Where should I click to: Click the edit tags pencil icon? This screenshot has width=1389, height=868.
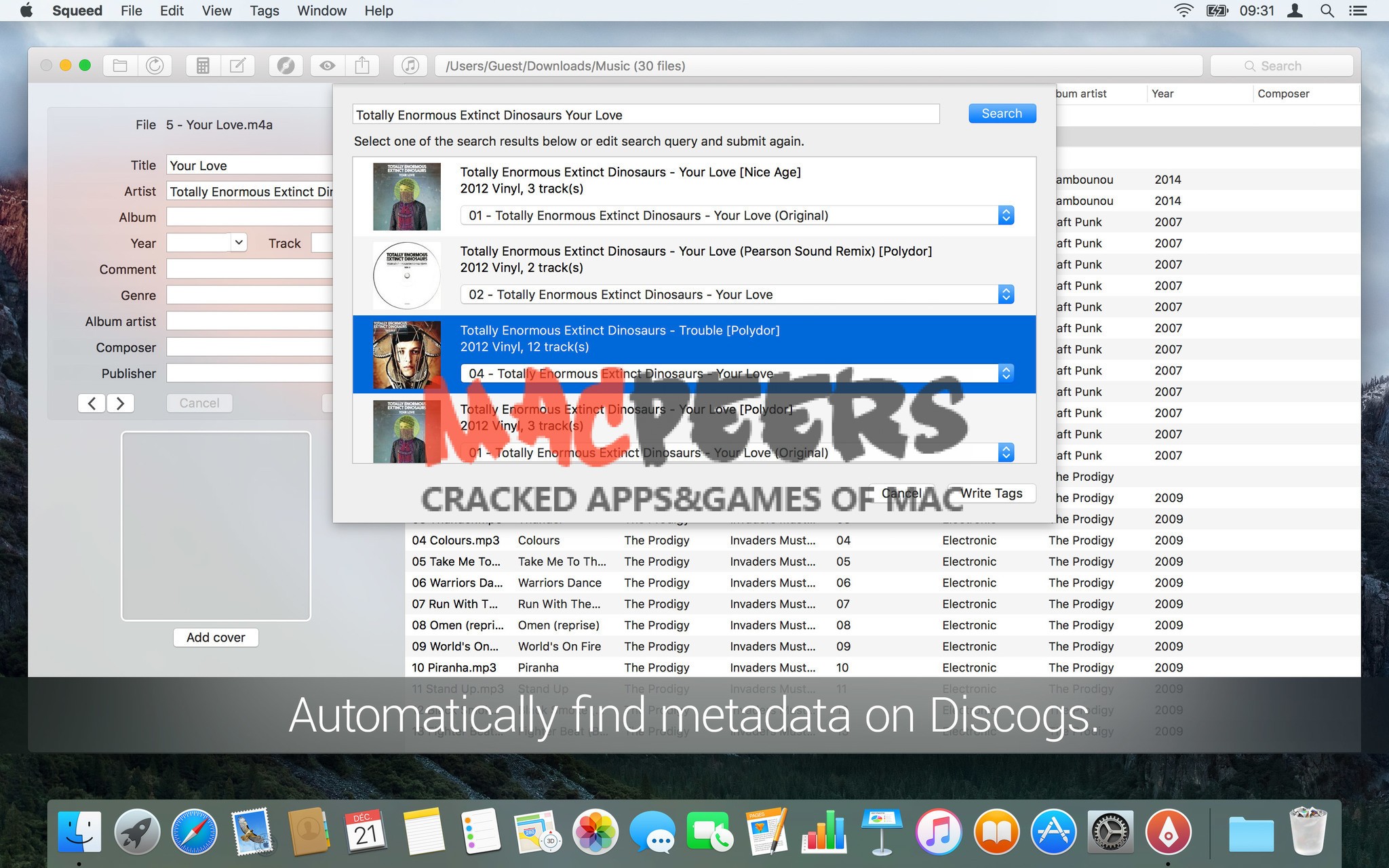[237, 66]
